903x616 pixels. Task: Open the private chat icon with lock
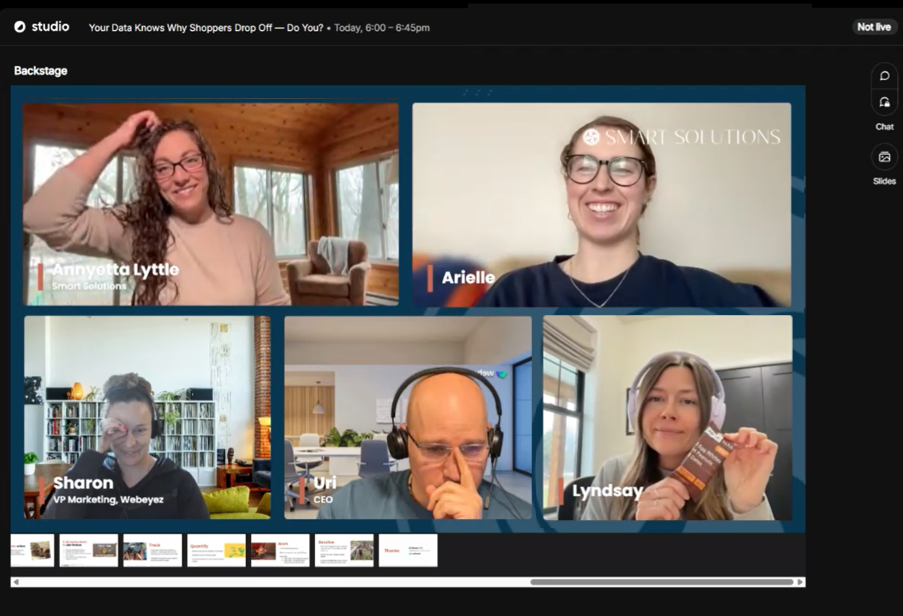tap(885, 102)
